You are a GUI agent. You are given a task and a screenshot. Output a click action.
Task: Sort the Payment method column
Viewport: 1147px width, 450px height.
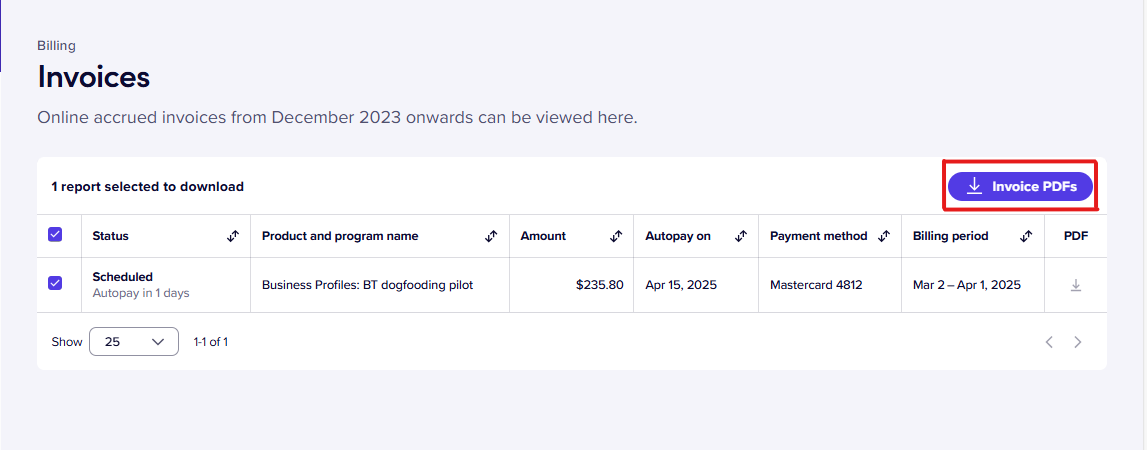(x=884, y=236)
